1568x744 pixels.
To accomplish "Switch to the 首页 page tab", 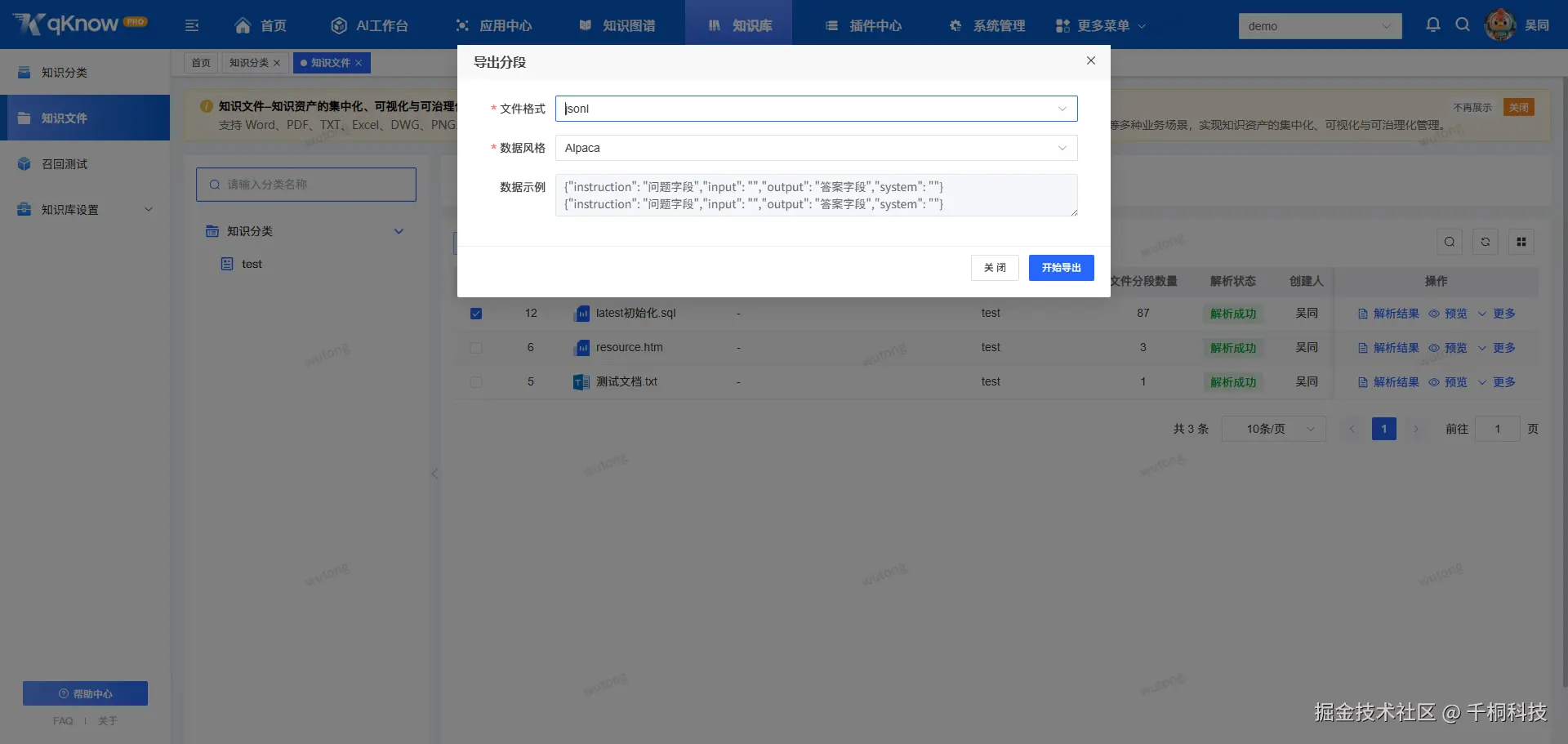I will click(201, 63).
